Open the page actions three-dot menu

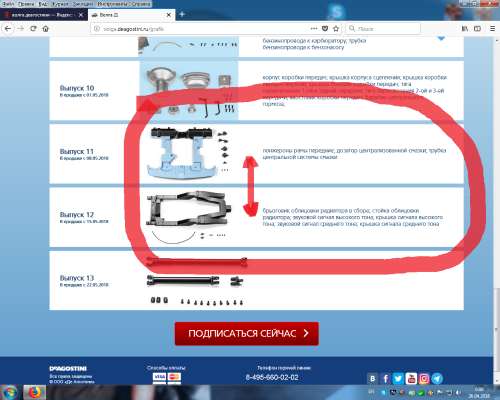(314, 29)
